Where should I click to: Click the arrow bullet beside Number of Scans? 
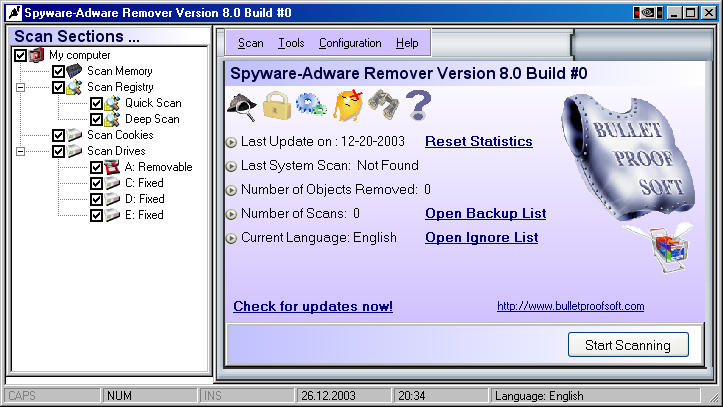coord(231,214)
